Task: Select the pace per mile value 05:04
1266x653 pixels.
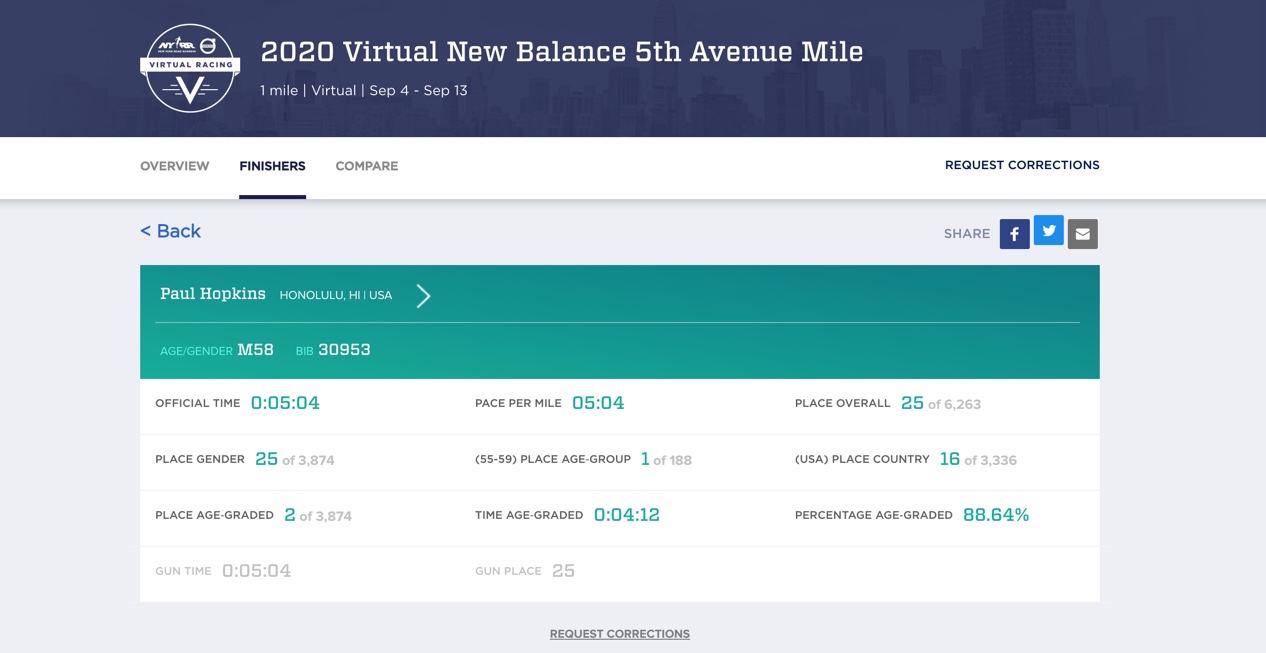Action: click(x=598, y=403)
